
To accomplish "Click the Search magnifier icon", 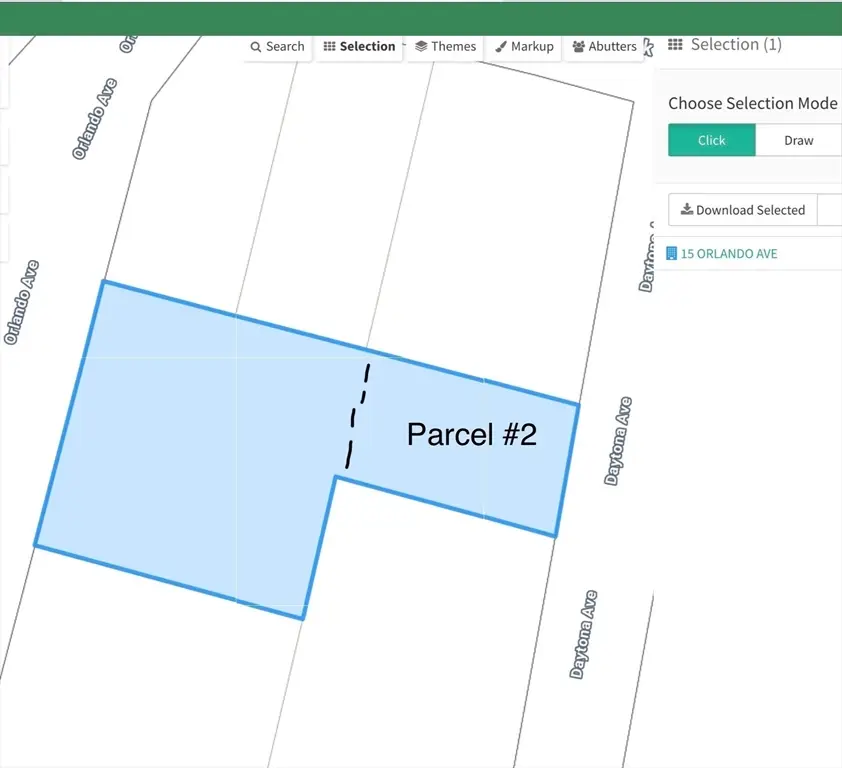I will [258, 46].
